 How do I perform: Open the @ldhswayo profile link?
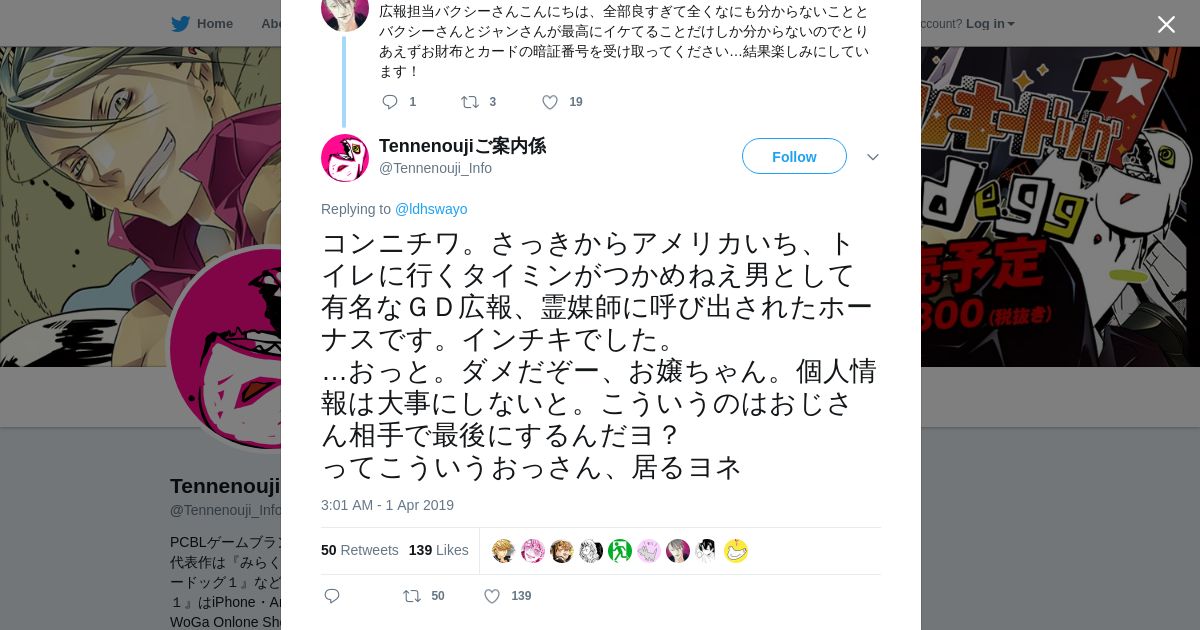click(x=431, y=209)
